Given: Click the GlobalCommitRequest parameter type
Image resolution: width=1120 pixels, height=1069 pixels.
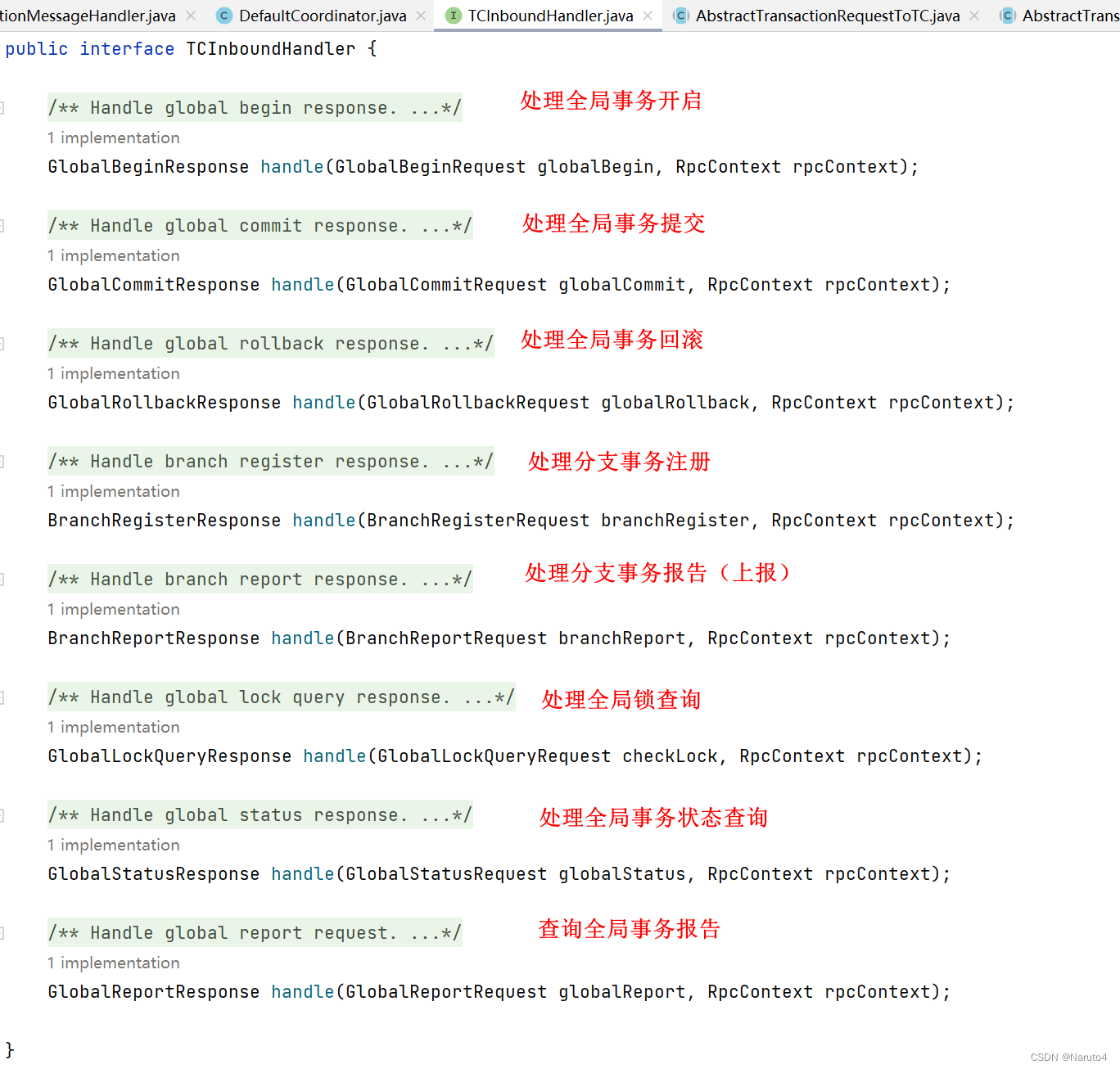Looking at the screenshot, I should pos(446,285).
